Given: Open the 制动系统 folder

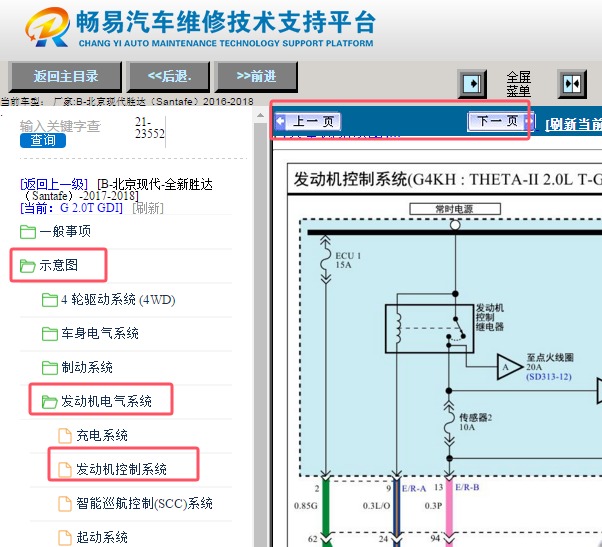Looking at the screenshot, I should click(x=87, y=367).
